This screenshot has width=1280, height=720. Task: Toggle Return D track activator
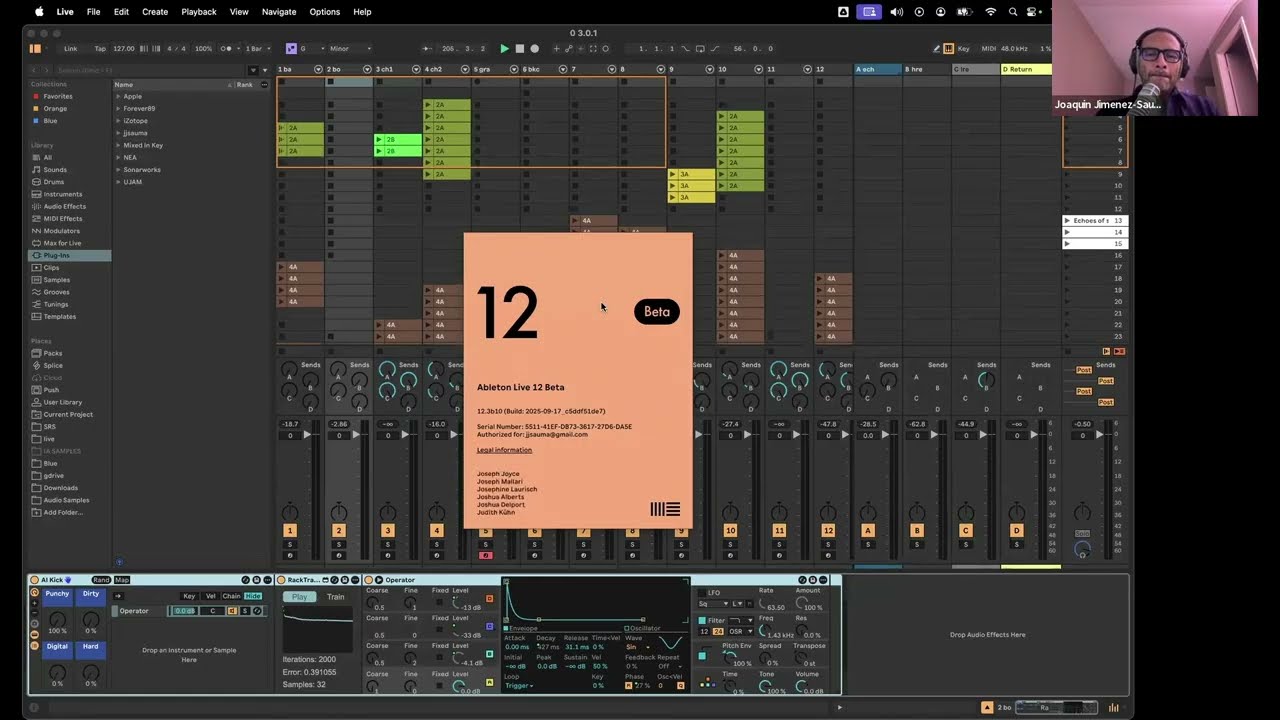[1016, 530]
